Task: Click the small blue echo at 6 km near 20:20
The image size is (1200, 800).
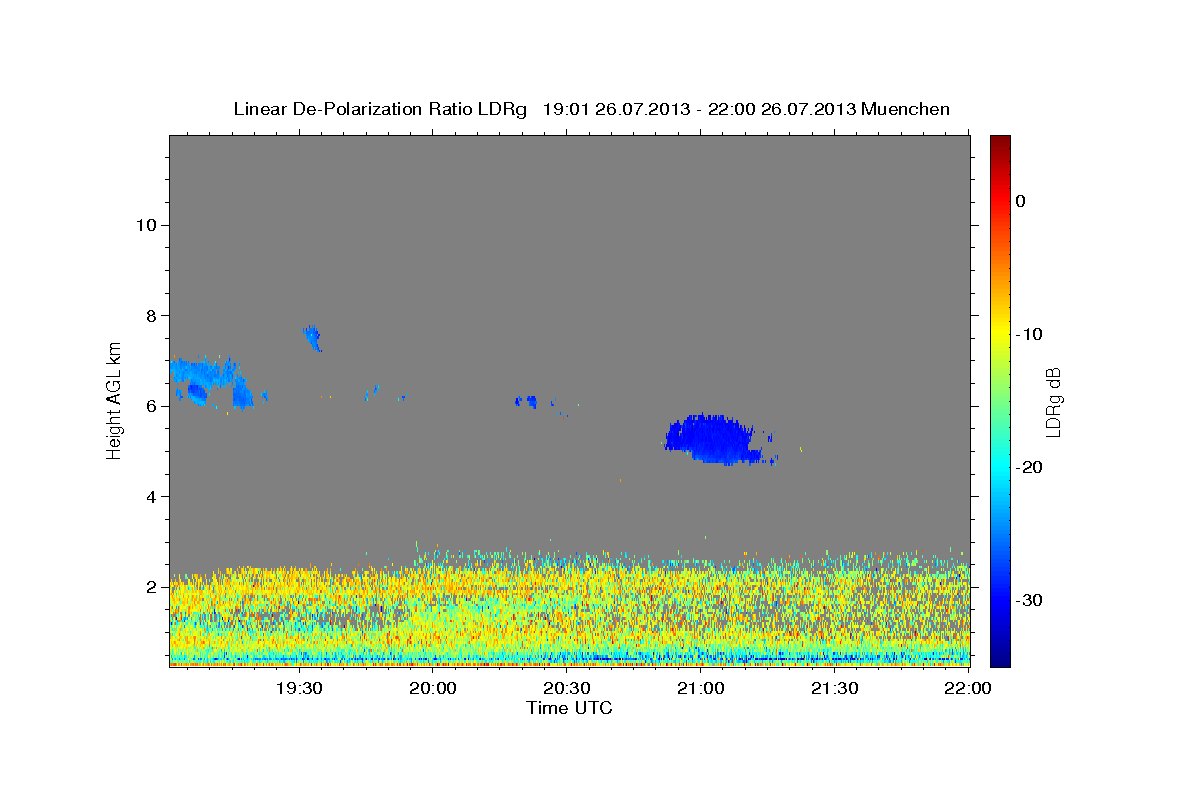Action: coord(527,401)
